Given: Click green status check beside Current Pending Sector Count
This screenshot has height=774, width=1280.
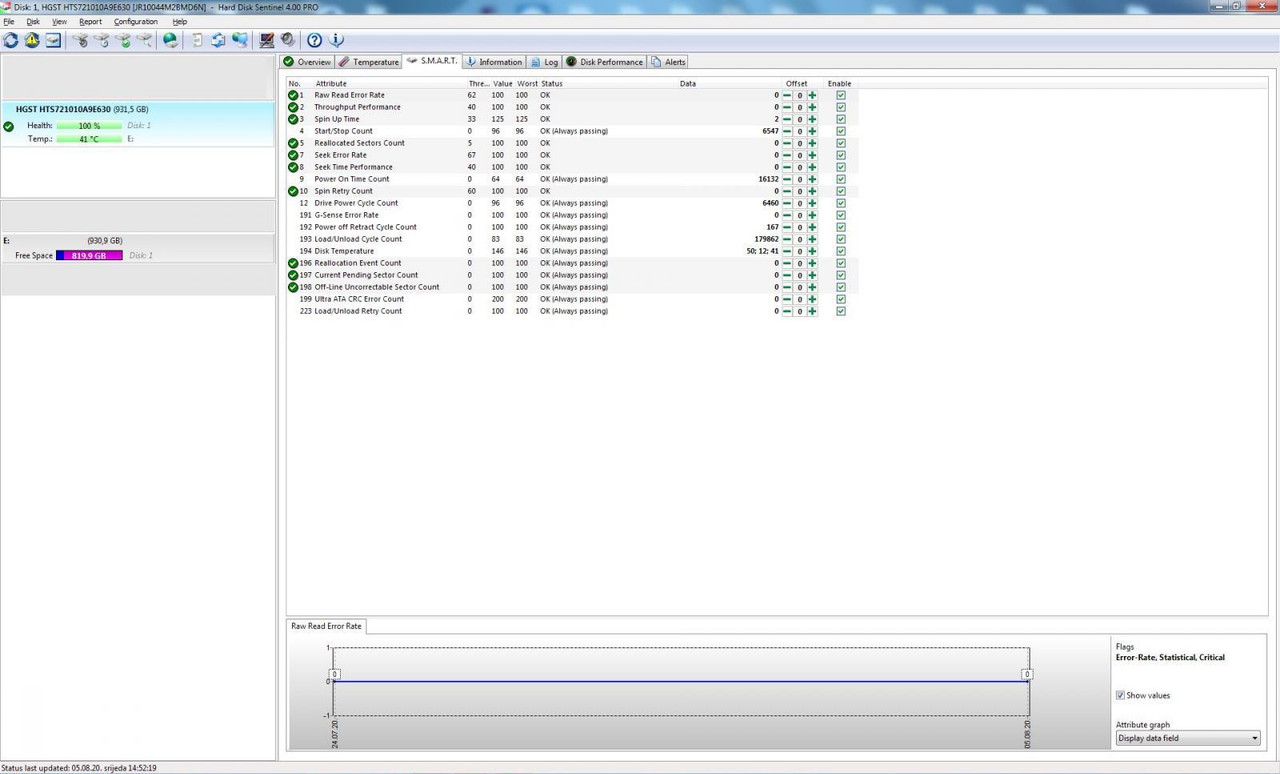Looking at the screenshot, I should coord(293,275).
